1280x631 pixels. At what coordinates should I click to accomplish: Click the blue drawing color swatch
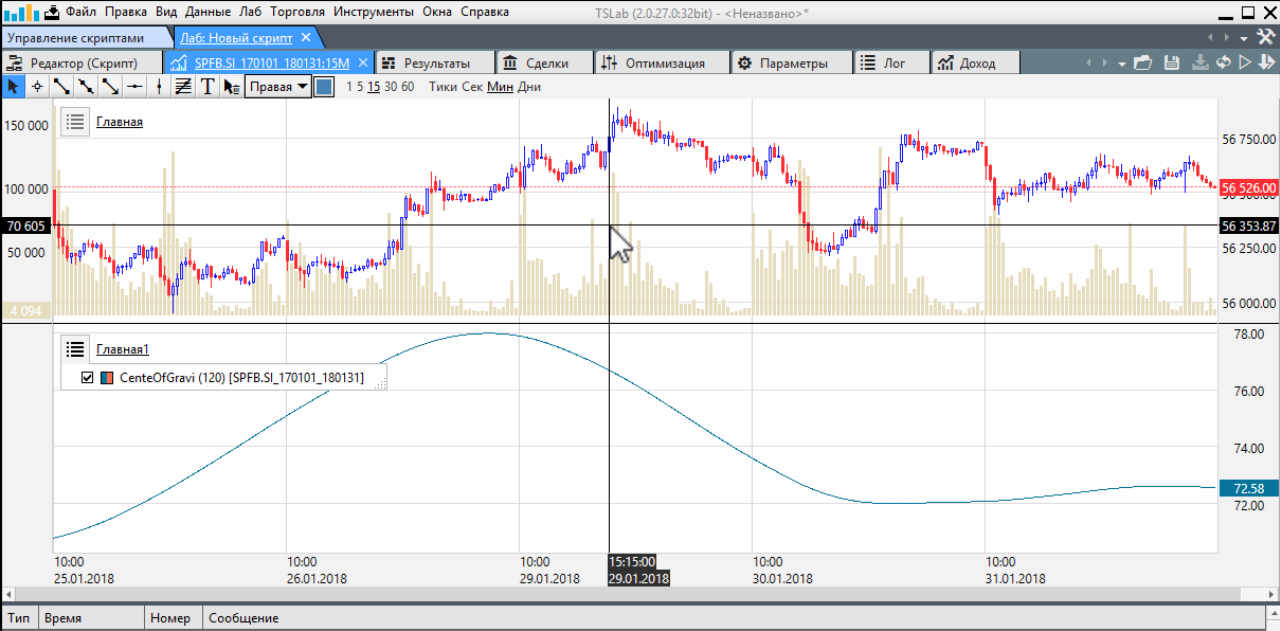point(324,87)
